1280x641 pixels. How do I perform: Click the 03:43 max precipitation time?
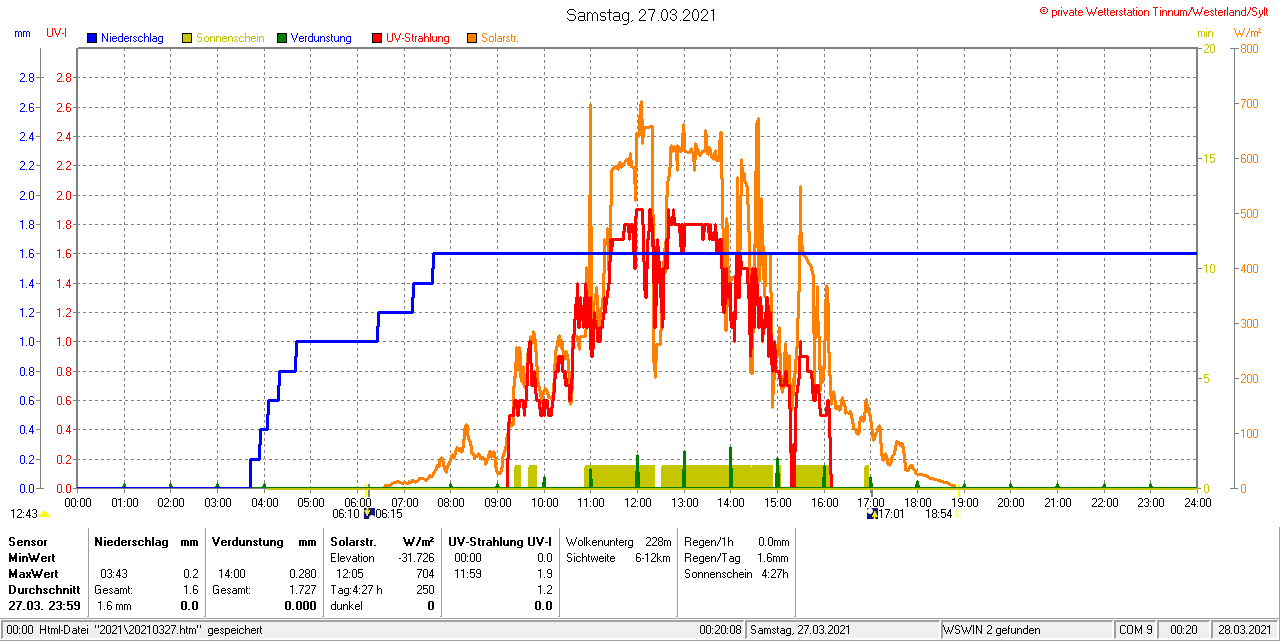113,573
